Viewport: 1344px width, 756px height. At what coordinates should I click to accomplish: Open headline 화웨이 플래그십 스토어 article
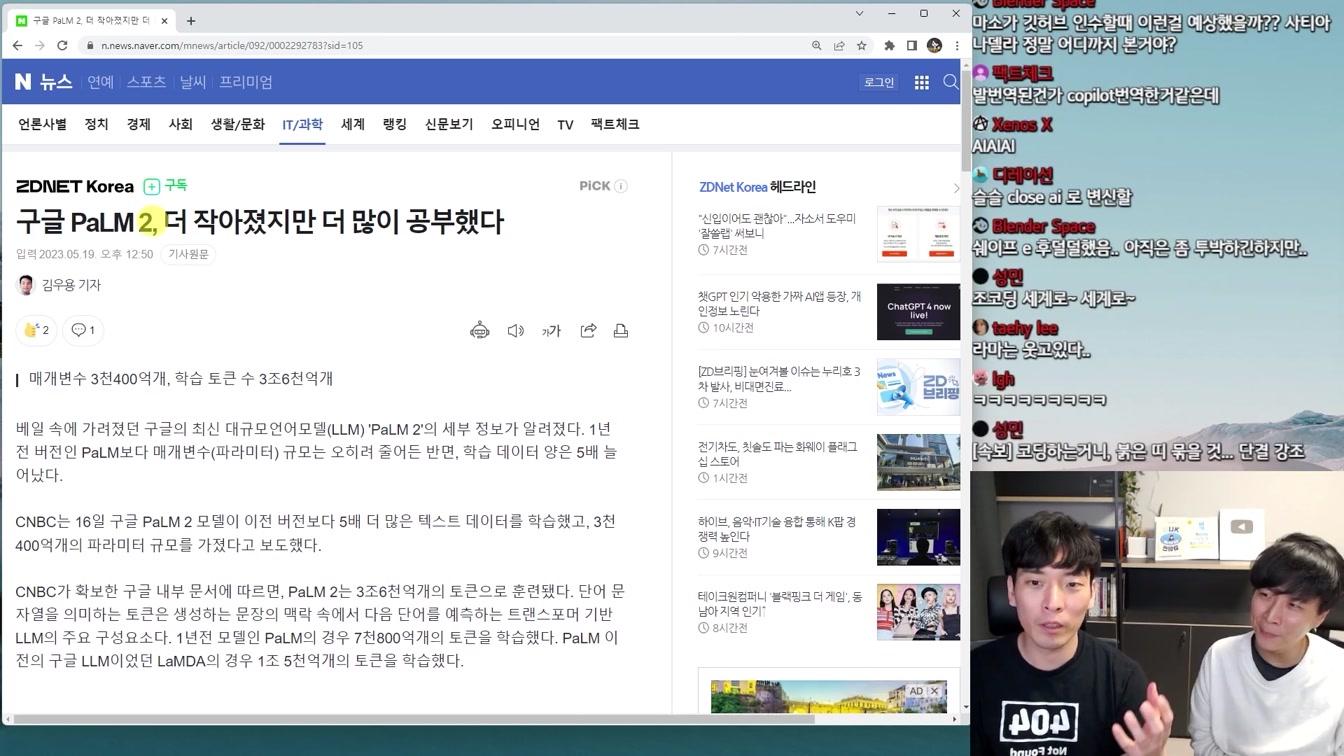tap(777, 454)
